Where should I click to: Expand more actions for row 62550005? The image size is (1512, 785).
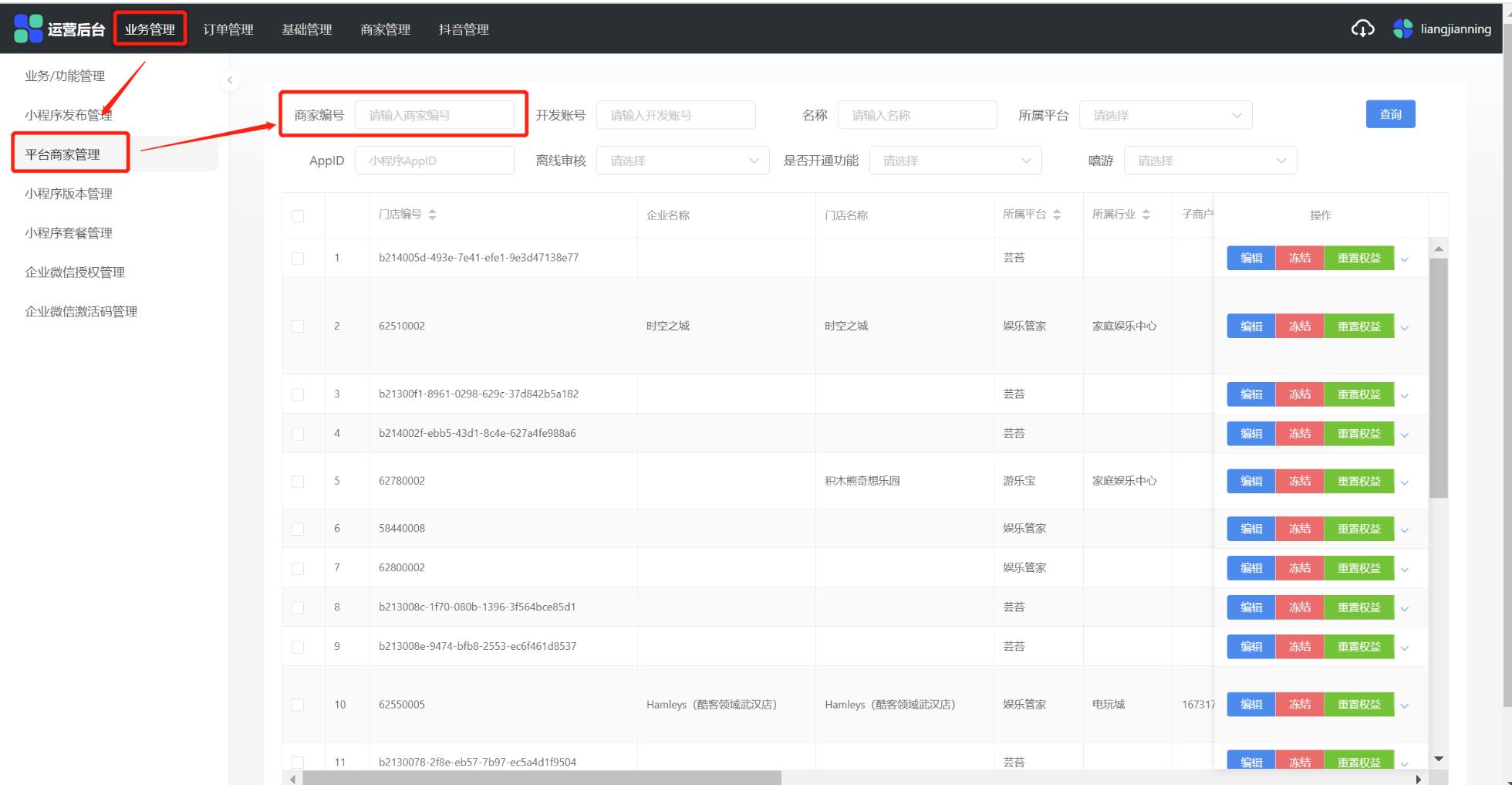1405,705
